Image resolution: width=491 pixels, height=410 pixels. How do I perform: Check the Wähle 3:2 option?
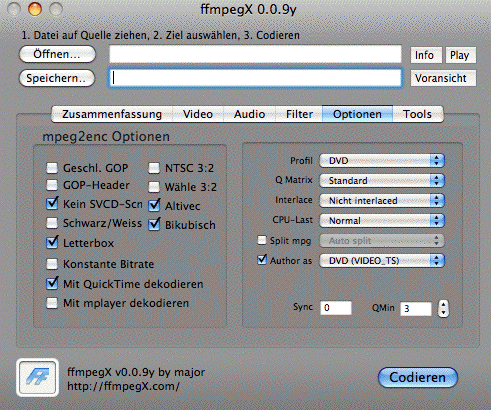pos(154,187)
